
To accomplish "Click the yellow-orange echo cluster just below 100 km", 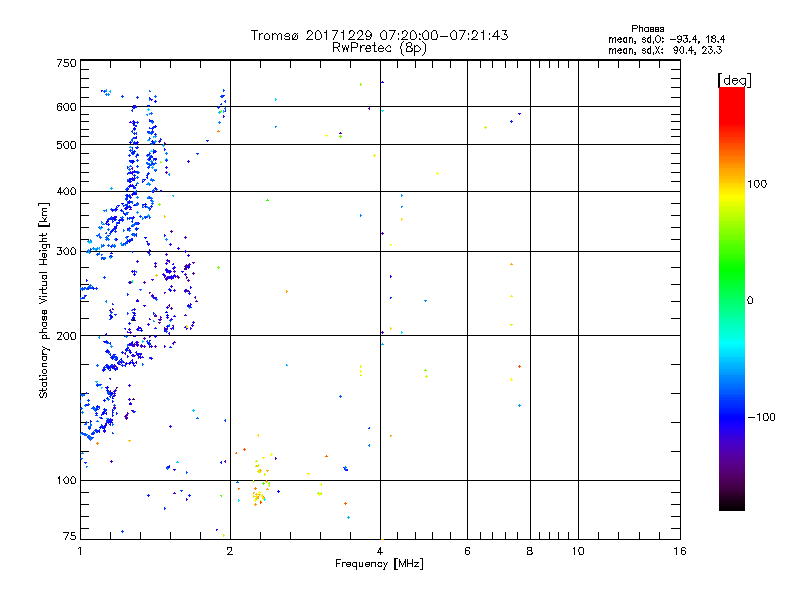I will point(258,496).
